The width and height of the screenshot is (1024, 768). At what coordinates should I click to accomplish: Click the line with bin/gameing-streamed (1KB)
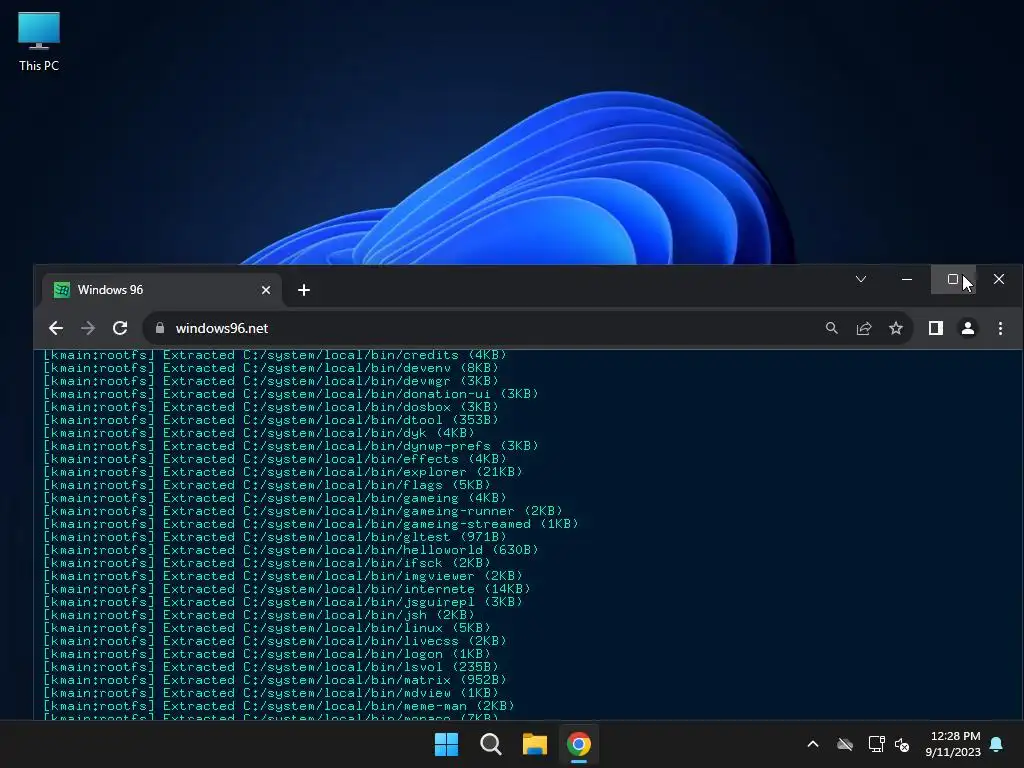coord(311,524)
